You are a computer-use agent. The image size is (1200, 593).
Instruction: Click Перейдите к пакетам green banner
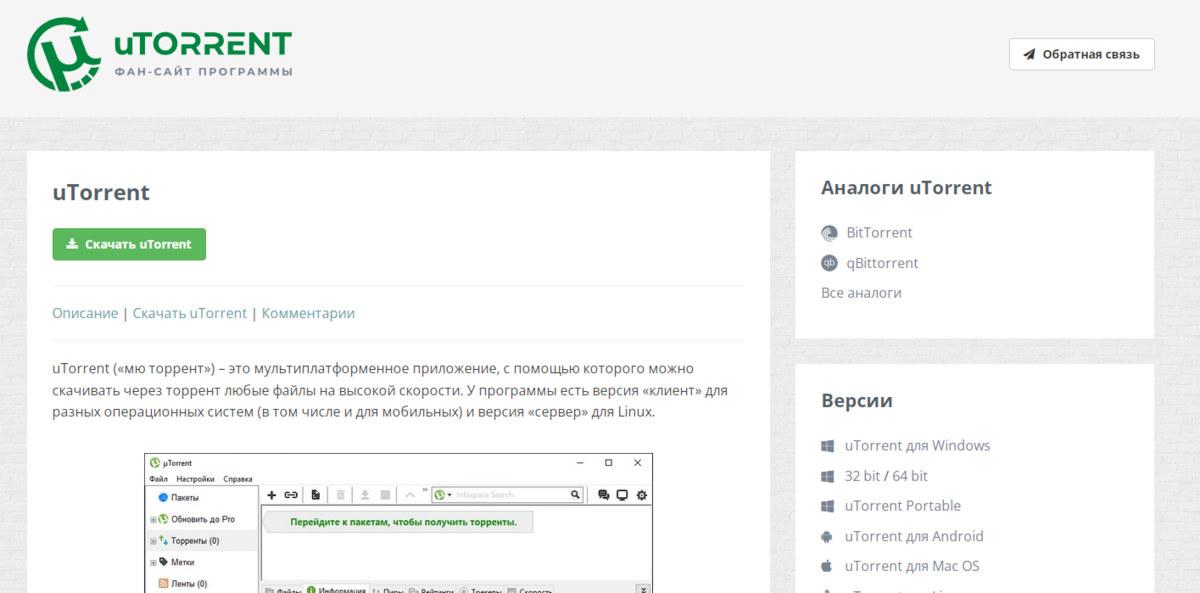coord(398,522)
